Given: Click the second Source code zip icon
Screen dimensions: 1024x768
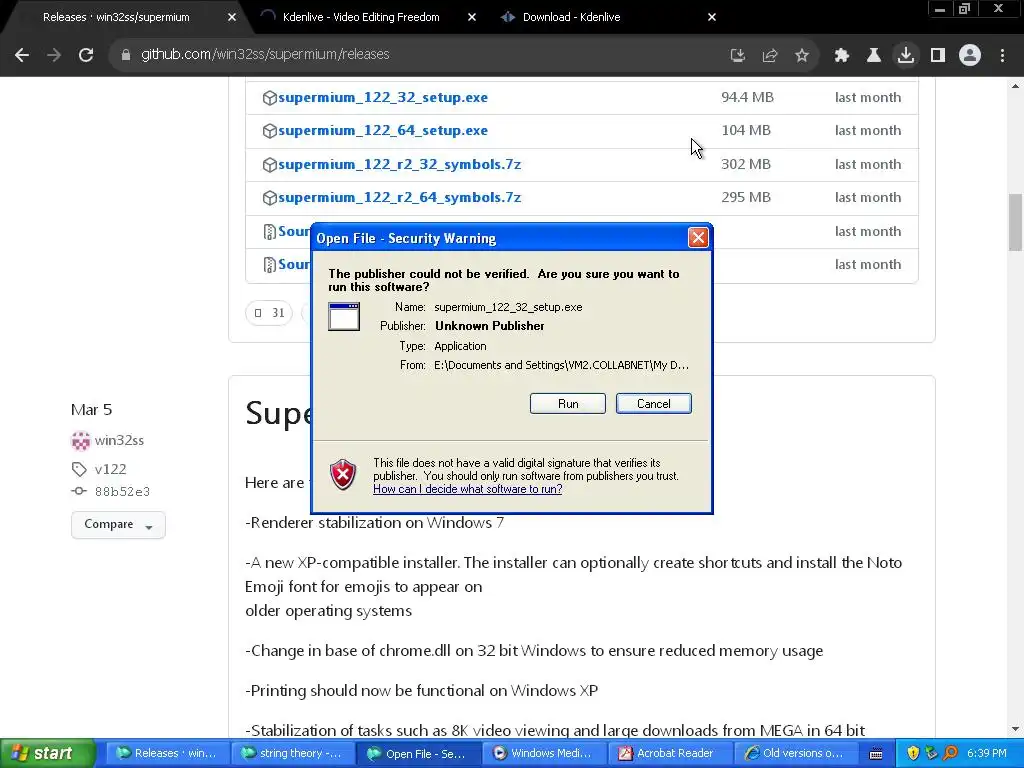Looking at the screenshot, I should point(269,264).
